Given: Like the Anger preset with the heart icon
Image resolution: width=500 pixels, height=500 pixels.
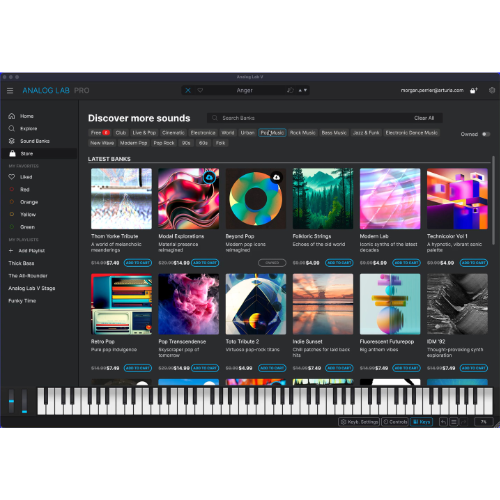Looking at the screenshot, I should tap(200, 90).
